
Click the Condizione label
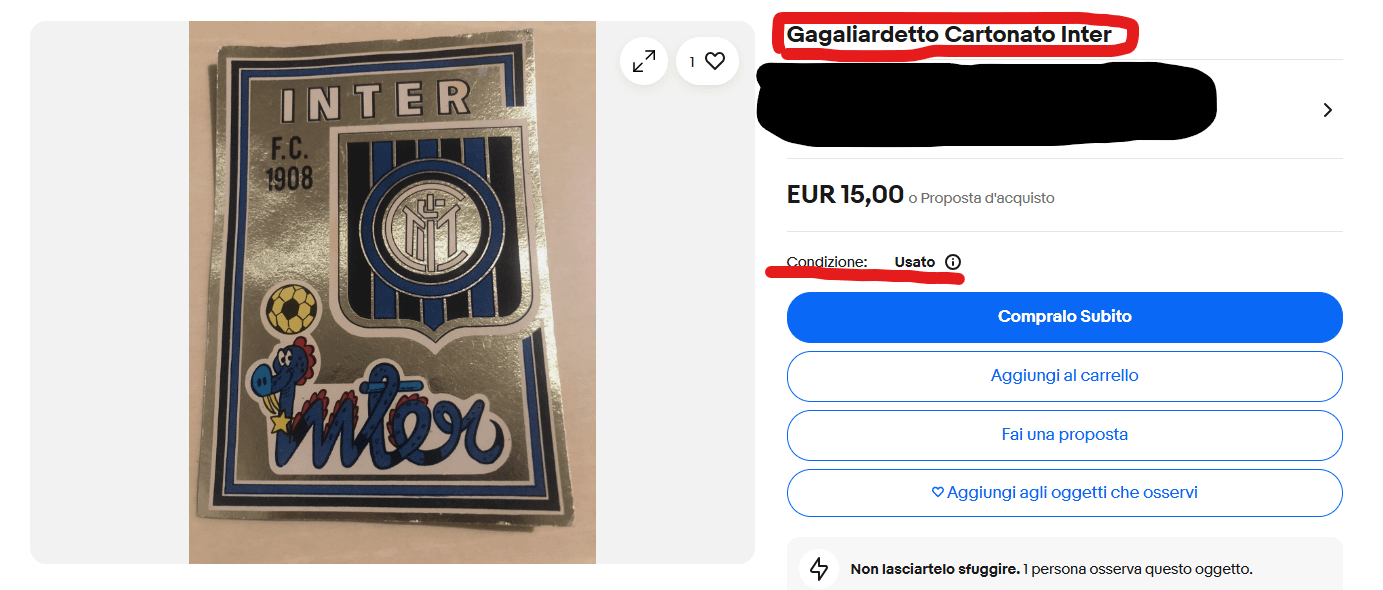pyautogui.click(x=827, y=262)
